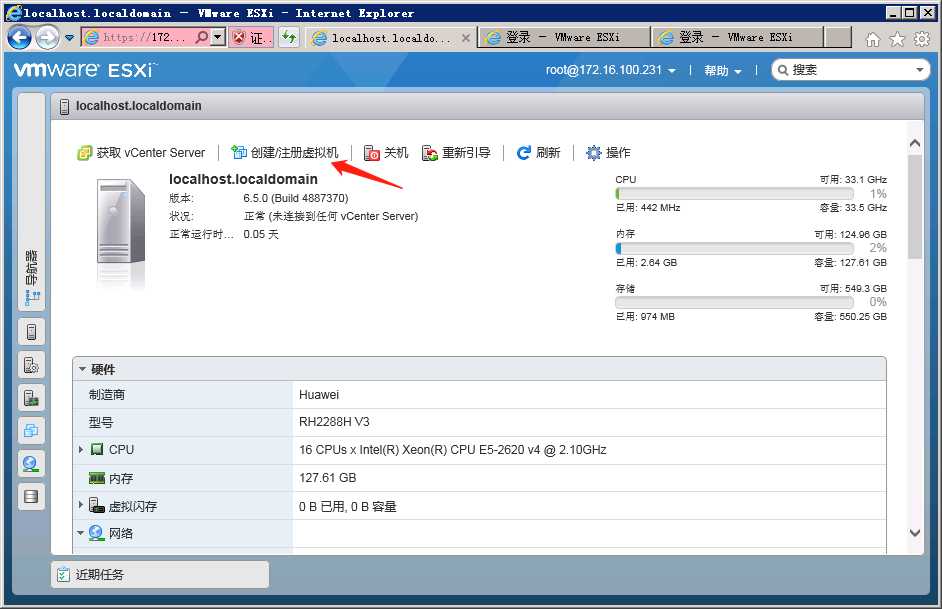Click the Manage icon in sidebar
942x609 pixels.
point(31,365)
